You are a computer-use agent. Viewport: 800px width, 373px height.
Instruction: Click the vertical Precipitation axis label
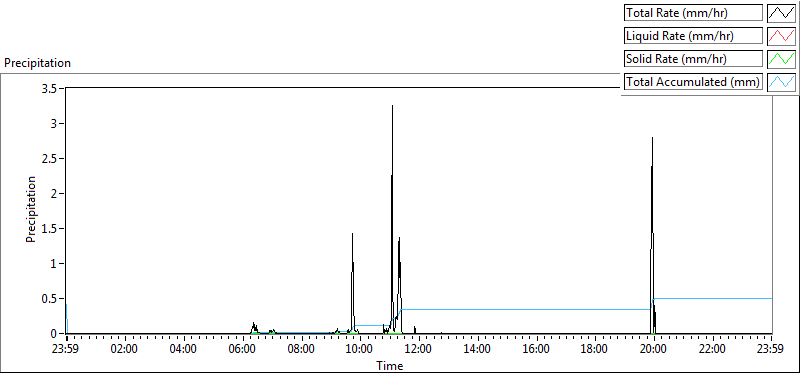(x=31, y=209)
